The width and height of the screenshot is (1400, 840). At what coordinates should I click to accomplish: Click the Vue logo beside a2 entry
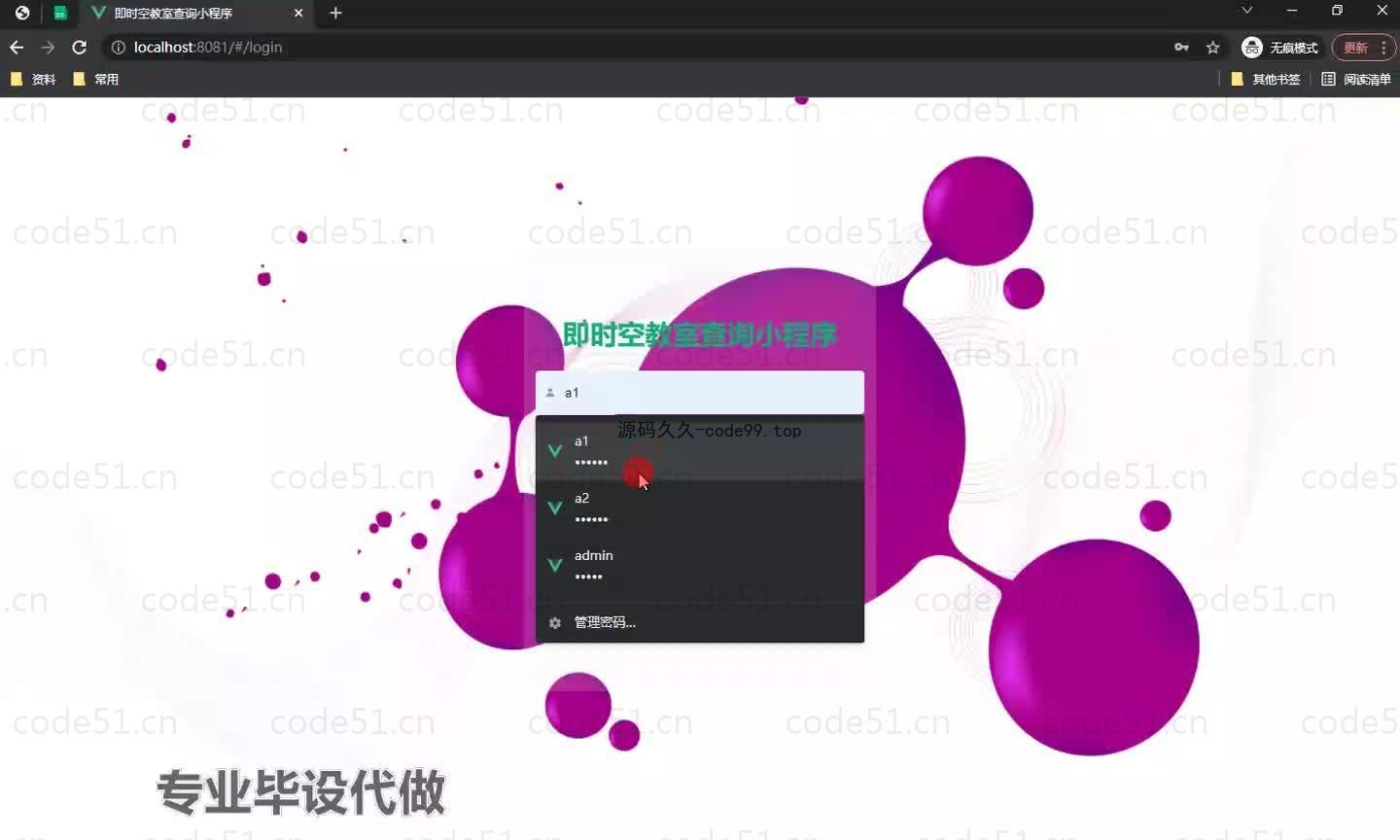[x=555, y=508]
